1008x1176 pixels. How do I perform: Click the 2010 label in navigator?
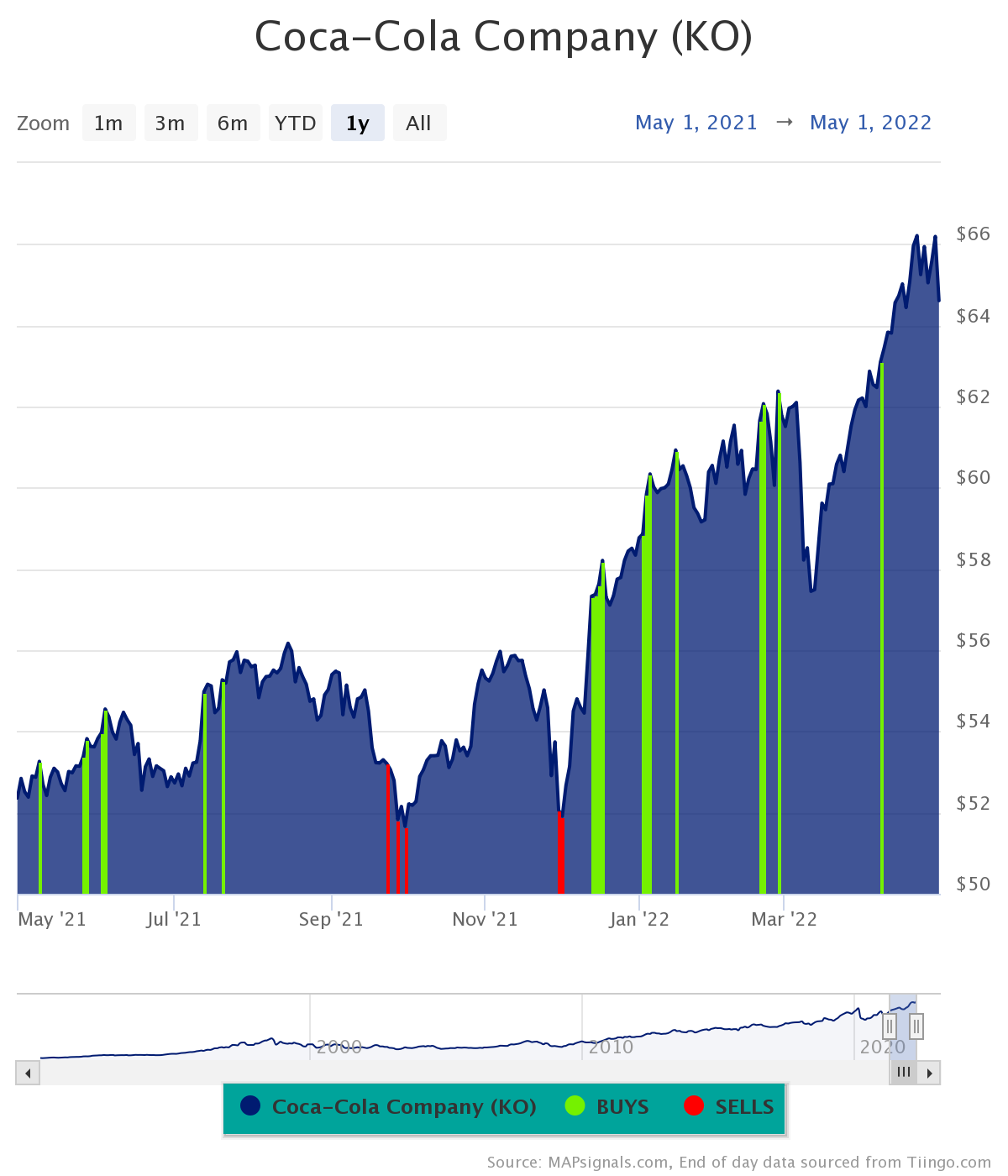tap(611, 1047)
